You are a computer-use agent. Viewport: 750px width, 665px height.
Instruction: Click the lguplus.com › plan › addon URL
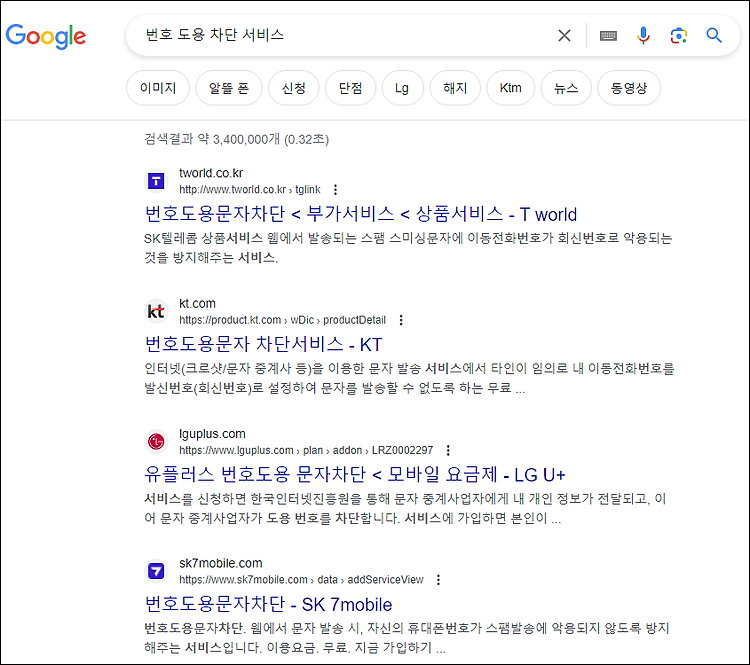[x=306, y=450]
